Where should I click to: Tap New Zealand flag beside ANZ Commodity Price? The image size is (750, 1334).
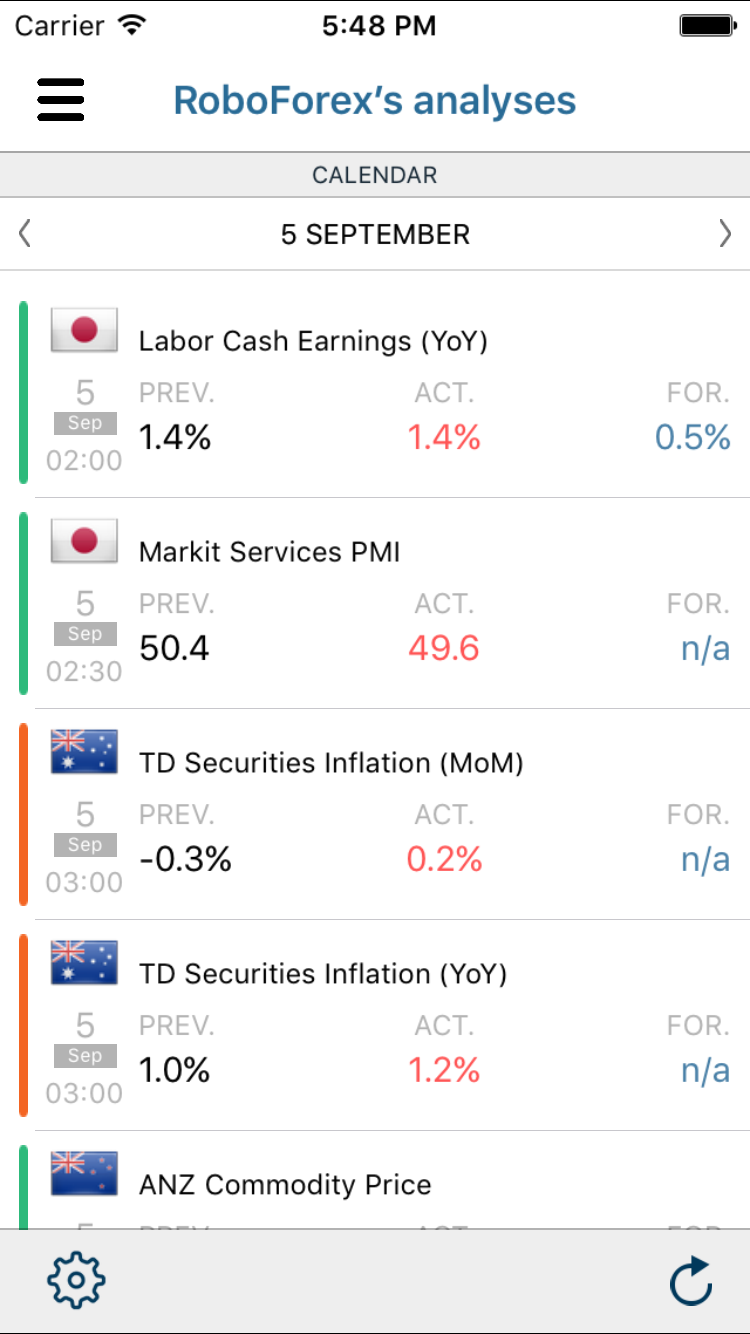[84, 1174]
